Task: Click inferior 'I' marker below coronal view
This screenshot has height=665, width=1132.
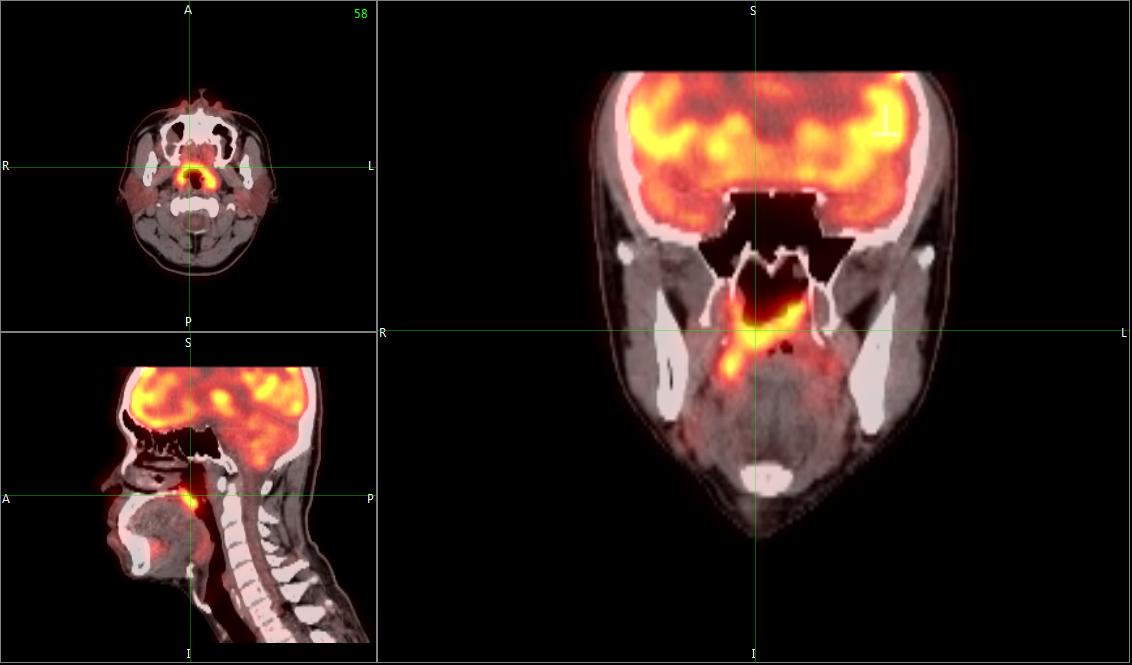Action: click(x=753, y=653)
